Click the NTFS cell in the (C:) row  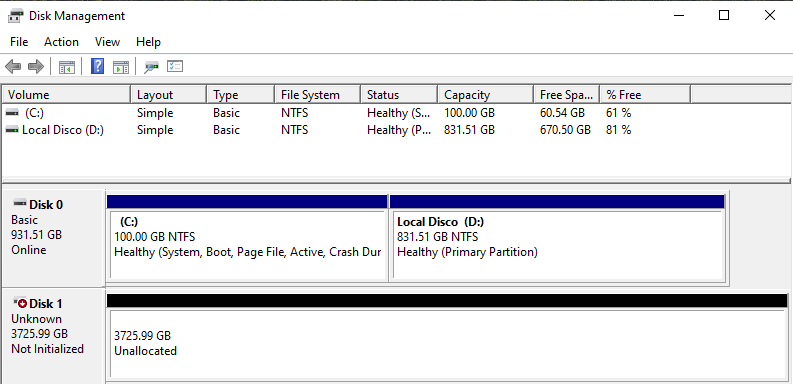[x=294, y=113]
